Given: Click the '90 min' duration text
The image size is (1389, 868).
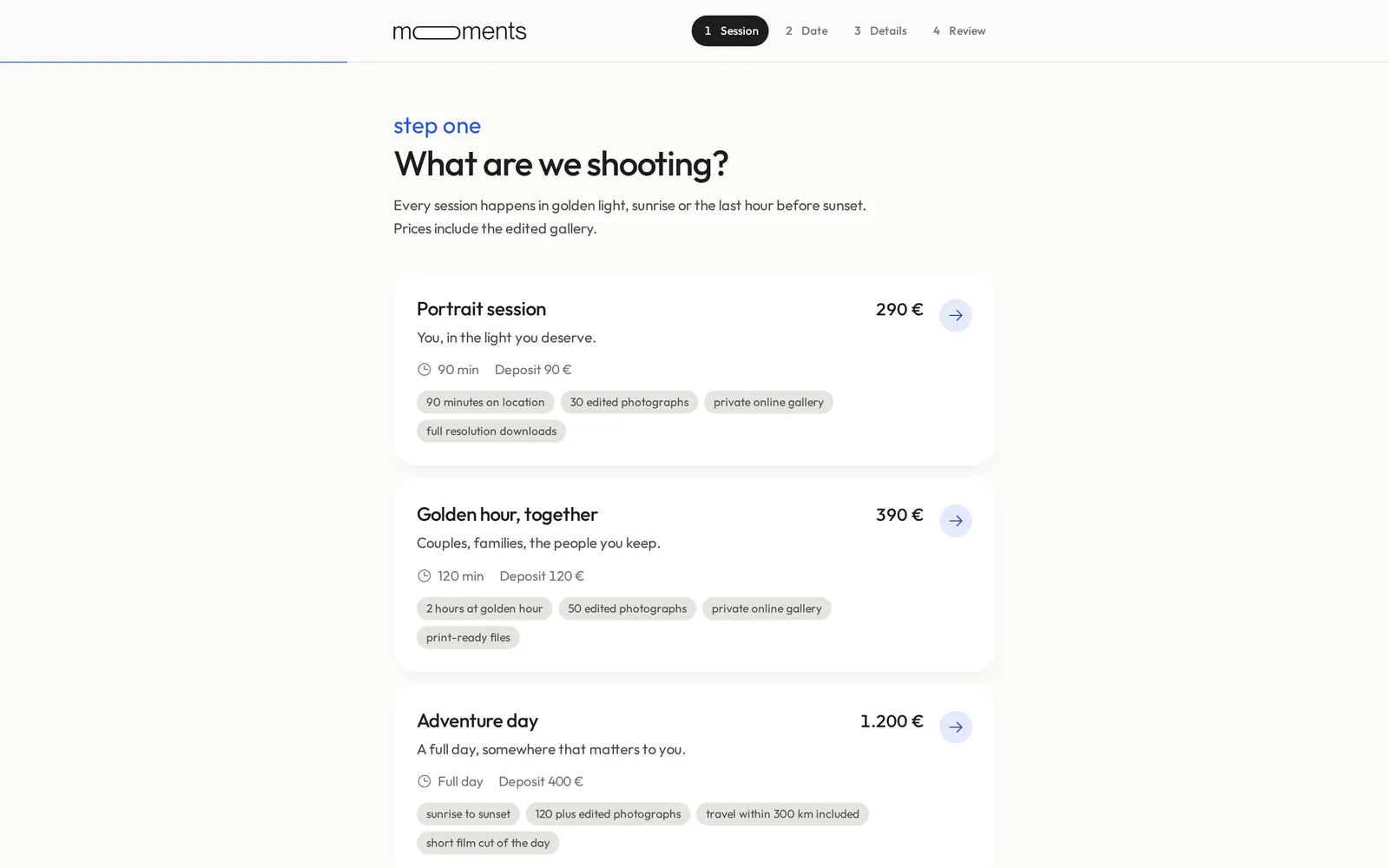Looking at the screenshot, I should pos(458,370).
